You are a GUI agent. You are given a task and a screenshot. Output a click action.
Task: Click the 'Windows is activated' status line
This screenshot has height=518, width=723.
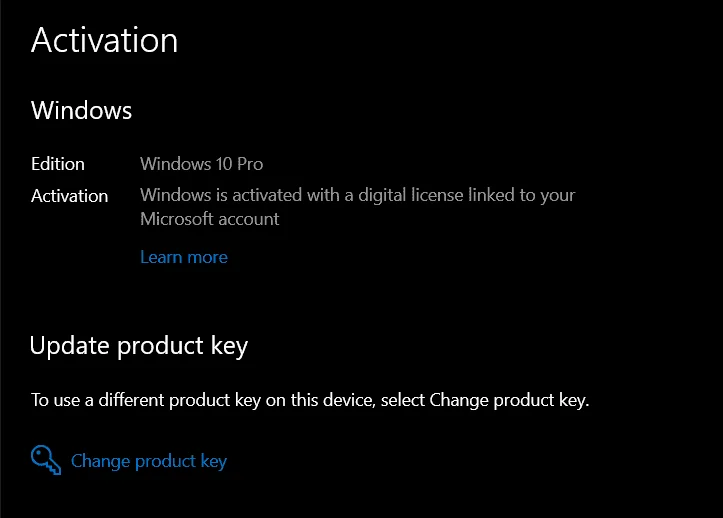pyautogui.click(x=358, y=195)
